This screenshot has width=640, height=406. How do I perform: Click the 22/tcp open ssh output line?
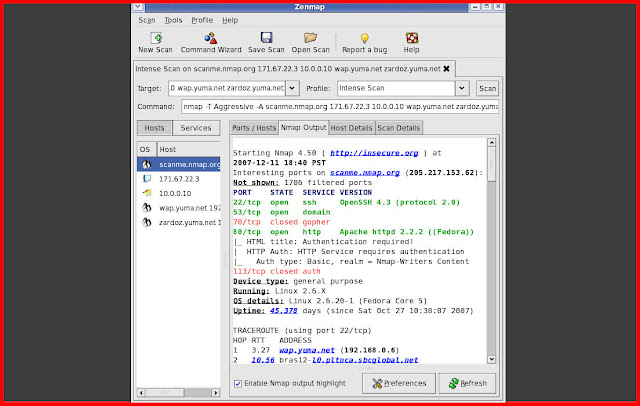click(x=347, y=202)
